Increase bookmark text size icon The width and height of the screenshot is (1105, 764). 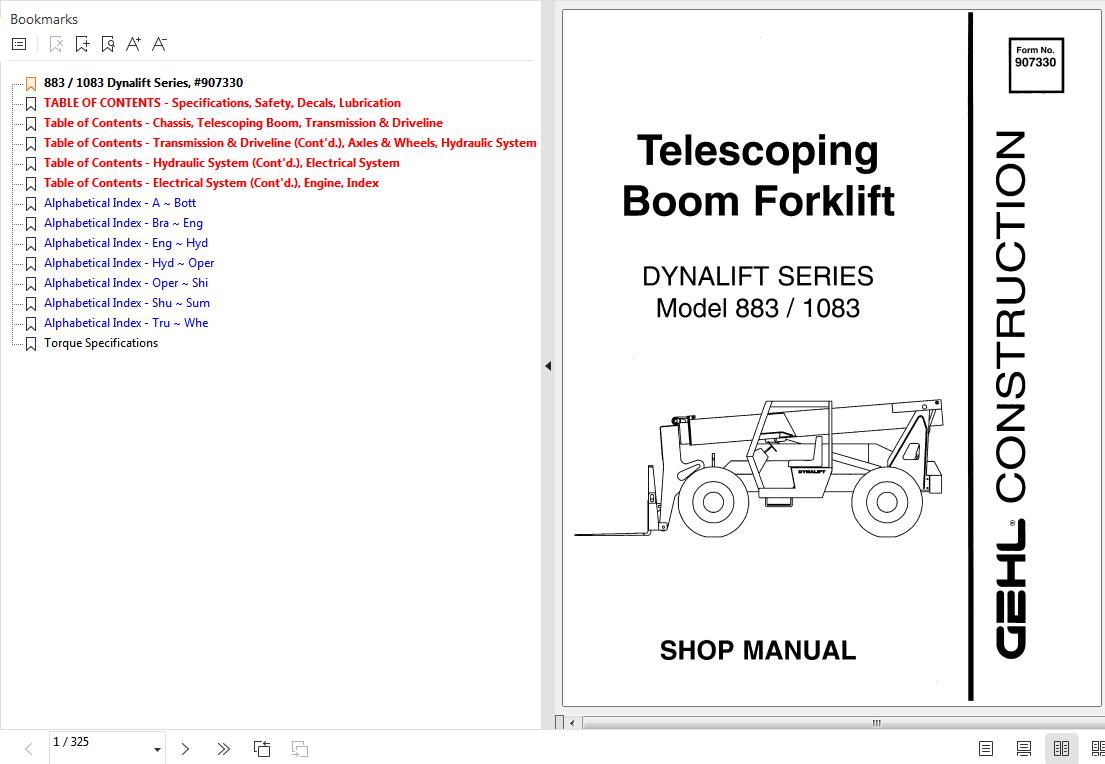click(133, 44)
